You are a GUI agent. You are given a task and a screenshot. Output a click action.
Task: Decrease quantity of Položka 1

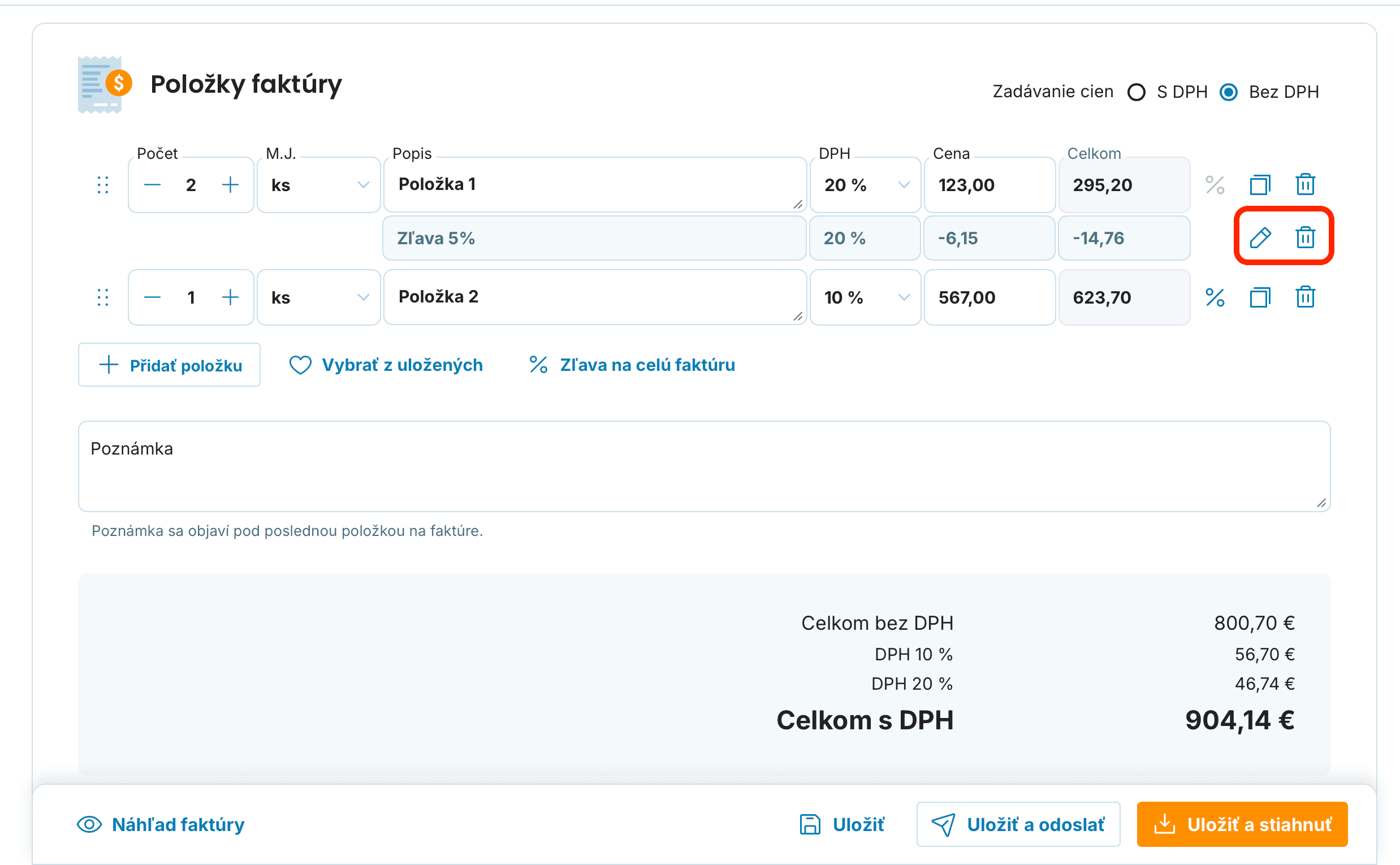tap(152, 185)
